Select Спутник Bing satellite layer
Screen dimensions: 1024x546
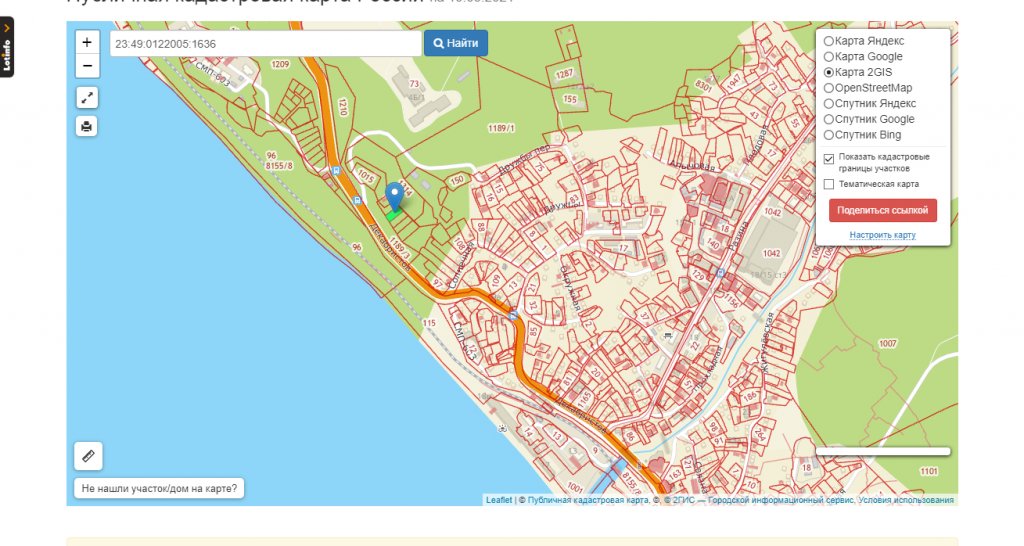829,135
